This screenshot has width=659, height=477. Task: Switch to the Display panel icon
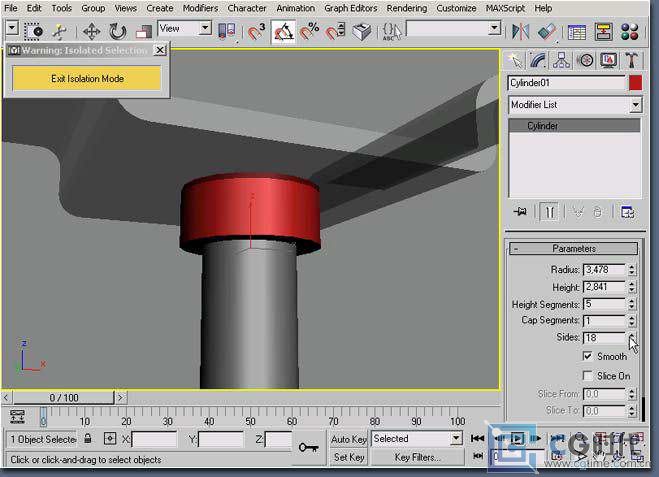coord(608,60)
